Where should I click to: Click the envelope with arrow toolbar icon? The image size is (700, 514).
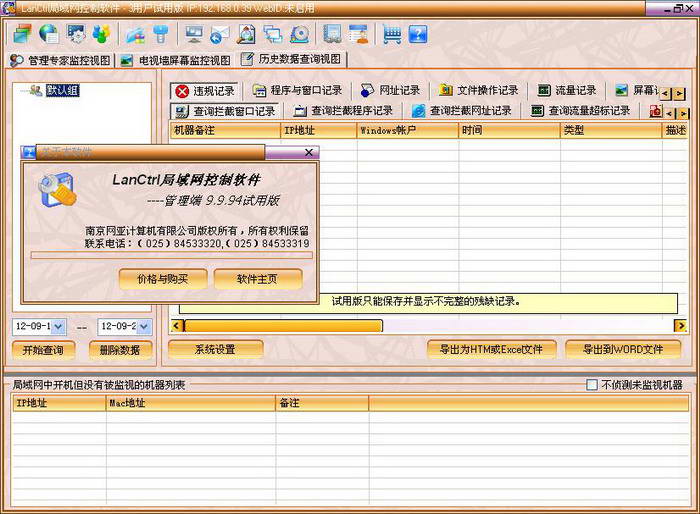tap(219, 34)
